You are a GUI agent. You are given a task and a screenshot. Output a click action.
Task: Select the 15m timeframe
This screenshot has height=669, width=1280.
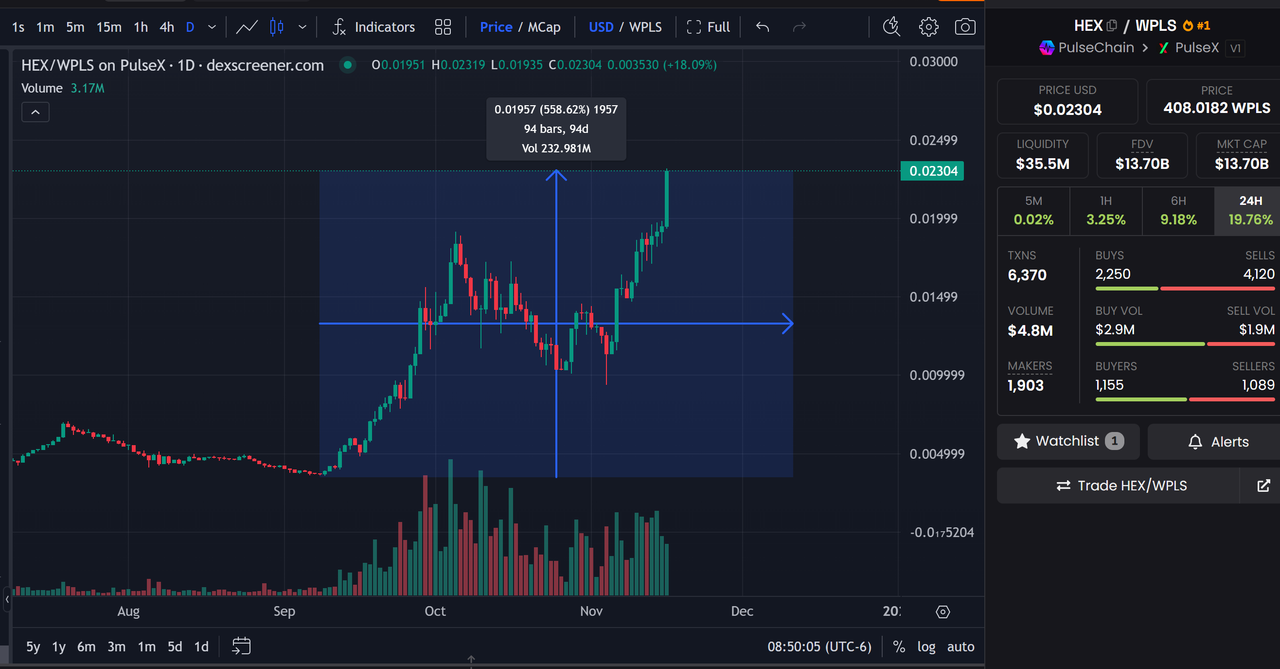coord(108,27)
